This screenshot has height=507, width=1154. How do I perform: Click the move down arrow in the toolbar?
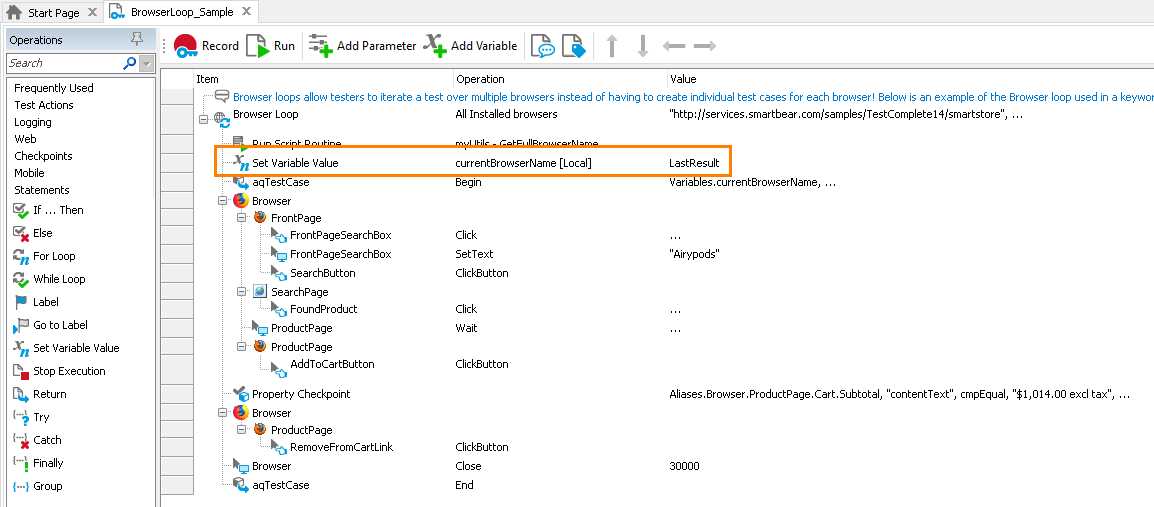642,46
